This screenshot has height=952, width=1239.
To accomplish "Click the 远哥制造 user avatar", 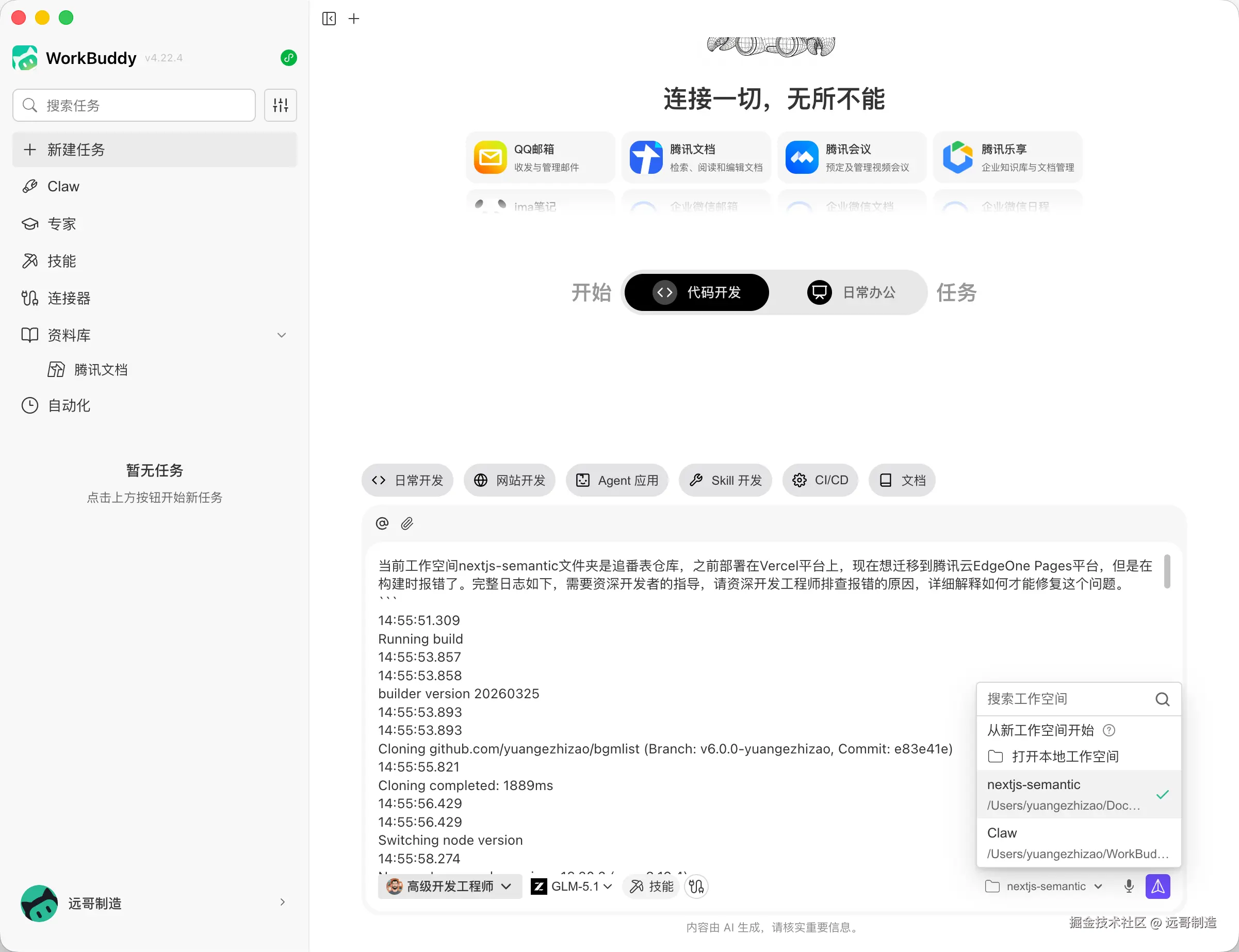I will [39, 904].
